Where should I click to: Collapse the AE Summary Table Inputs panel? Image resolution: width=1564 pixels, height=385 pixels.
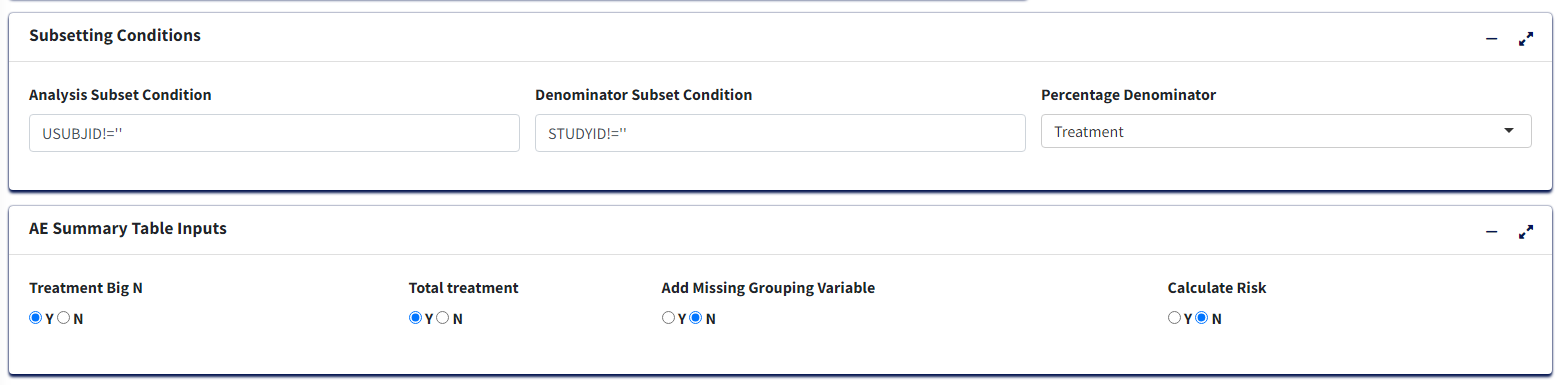[x=1492, y=232]
